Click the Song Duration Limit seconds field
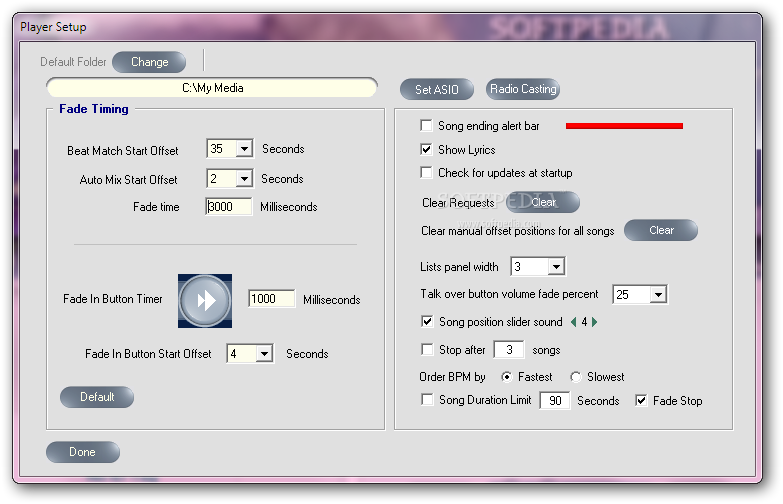Screen dimensions: 783x504 click(555, 401)
